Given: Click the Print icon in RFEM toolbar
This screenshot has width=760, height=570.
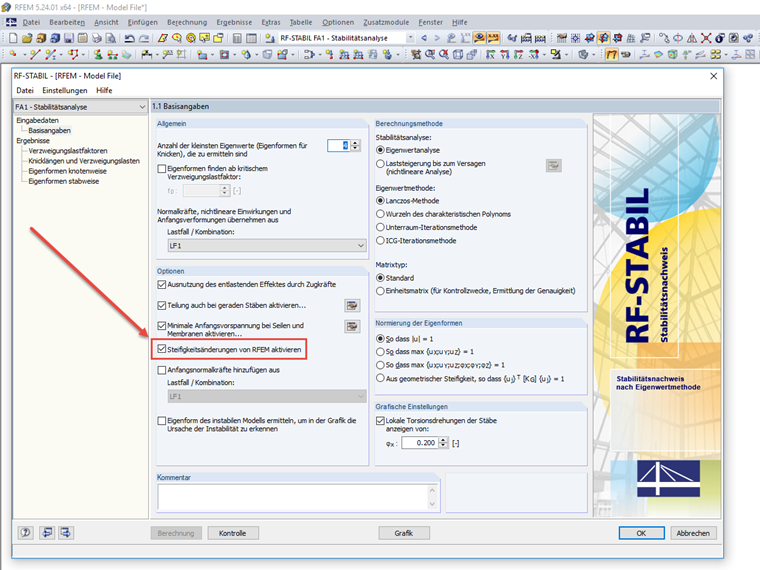Looking at the screenshot, I should click(97, 38).
